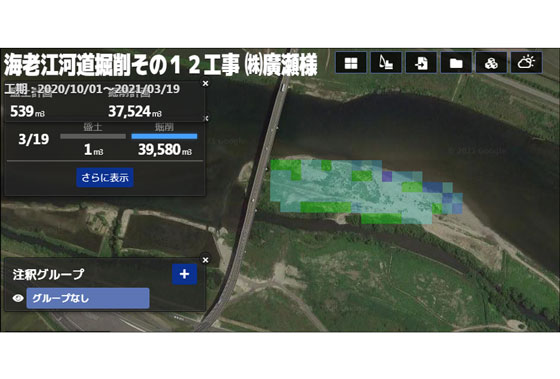Image resolution: width=560 pixels, height=379 pixels.
Task: Click the file import icon
Action: [421, 63]
